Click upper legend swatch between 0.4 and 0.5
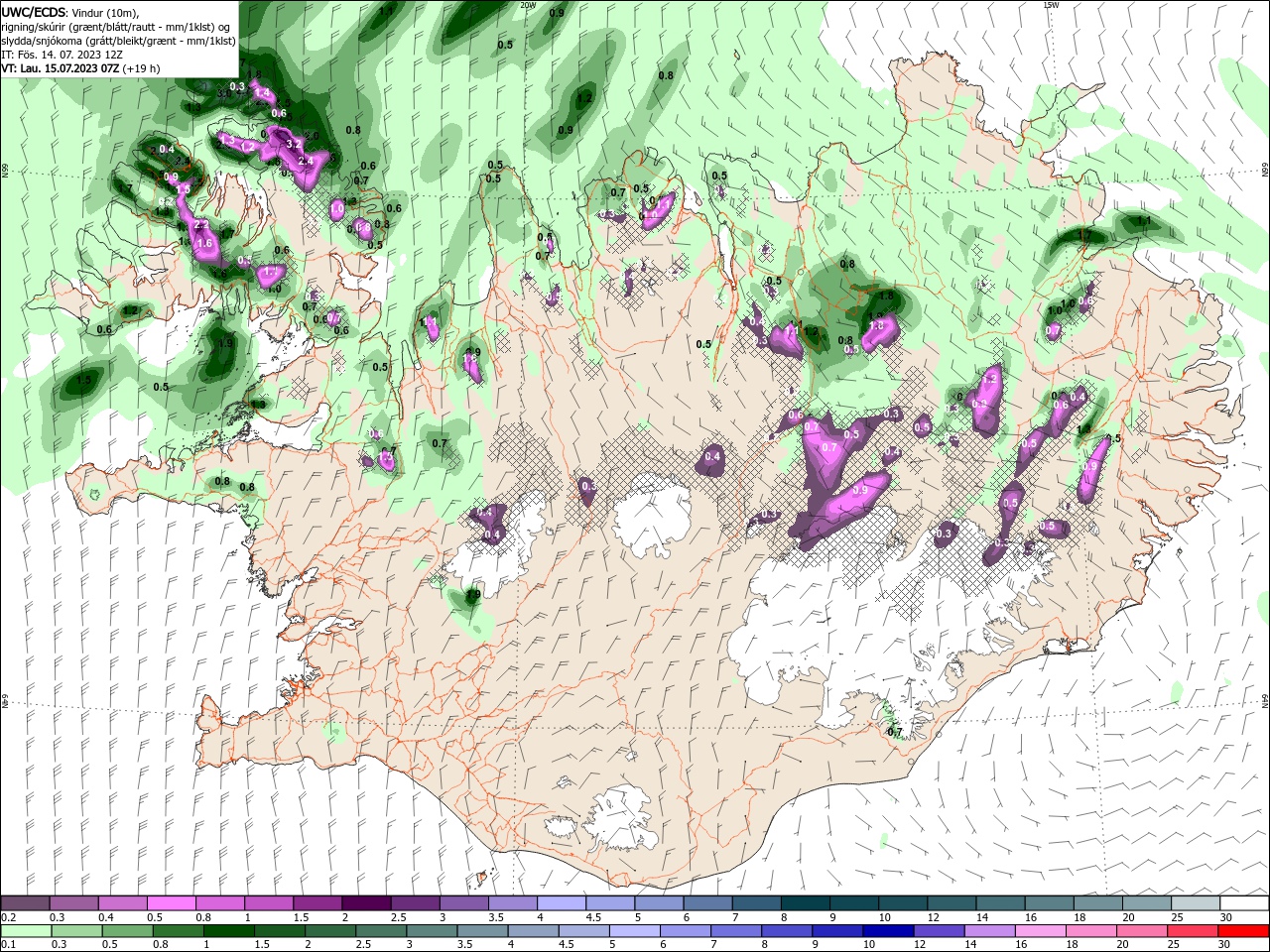This screenshot has width=1270, height=952. click(x=122, y=903)
